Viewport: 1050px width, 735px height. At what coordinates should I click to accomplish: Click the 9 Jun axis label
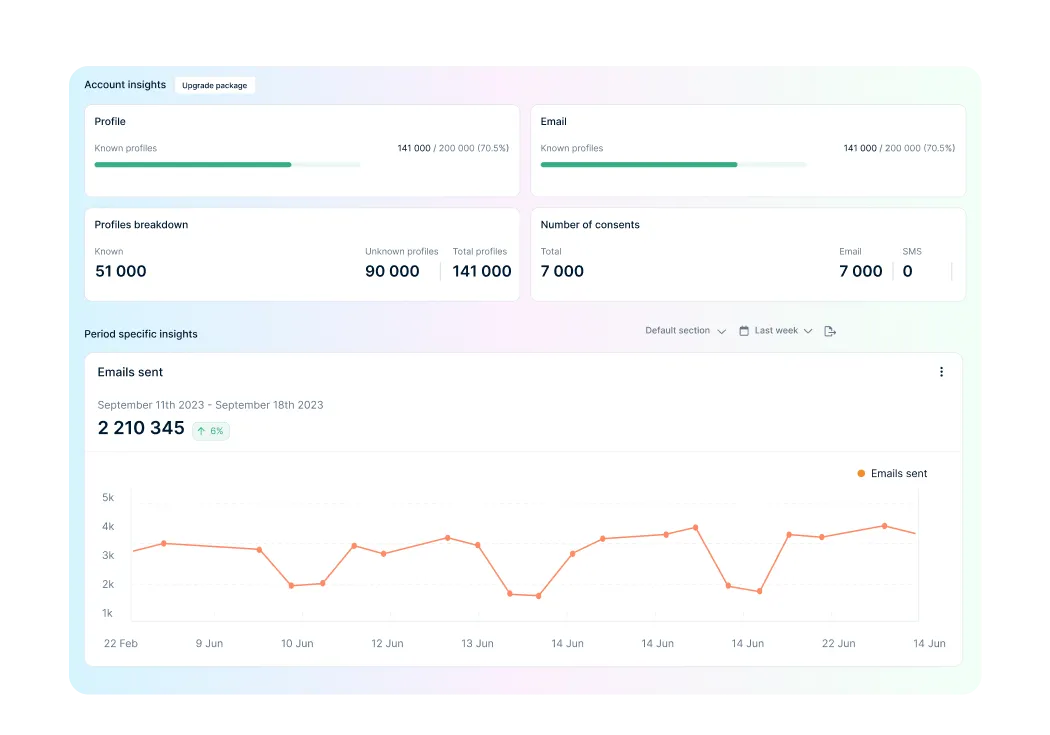click(209, 643)
